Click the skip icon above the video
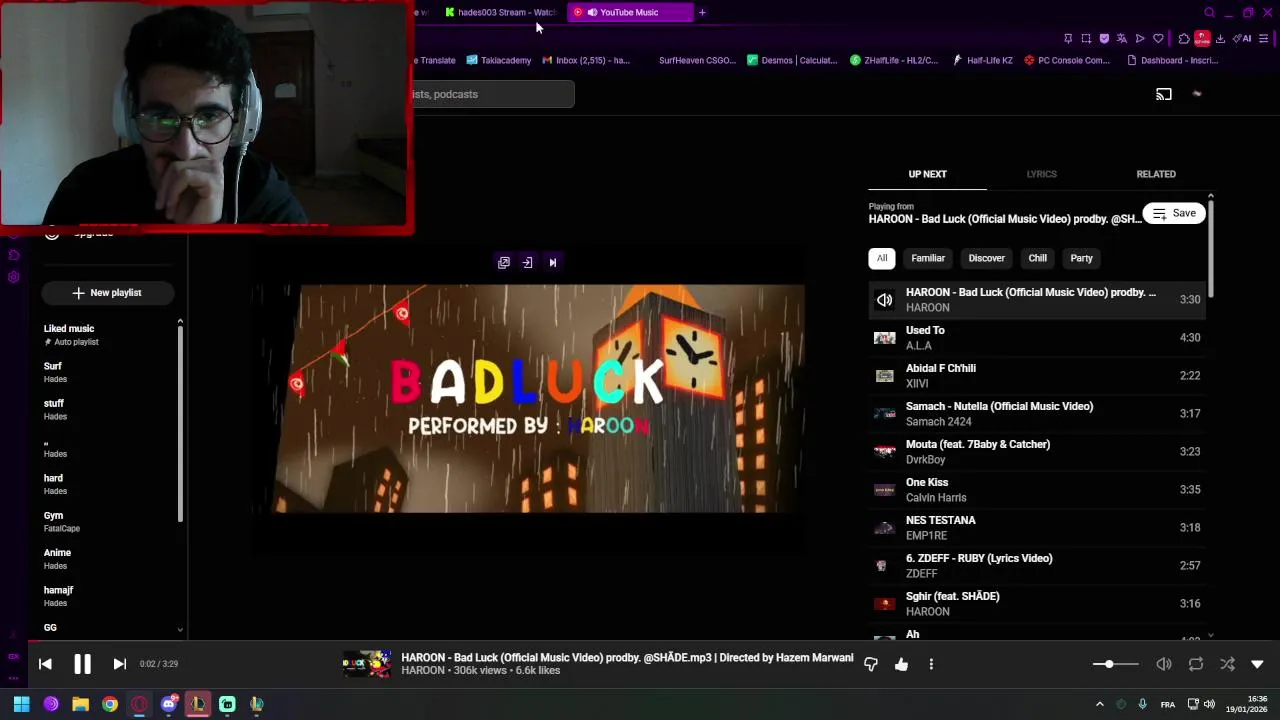The height and width of the screenshot is (720, 1280). (552, 262)
